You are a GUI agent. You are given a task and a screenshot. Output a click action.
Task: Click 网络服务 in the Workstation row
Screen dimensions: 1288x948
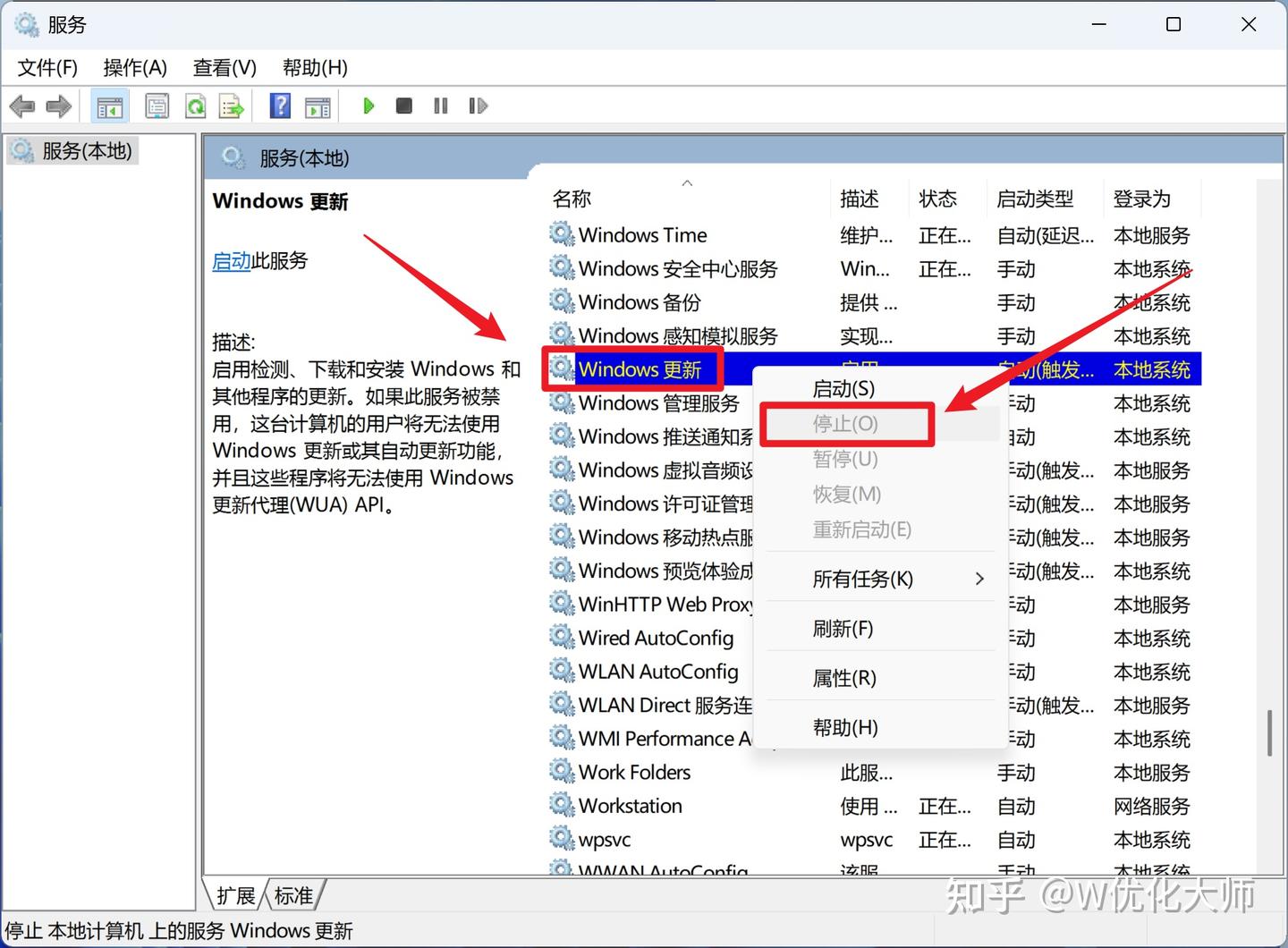pyautogui.click(x=1152, y=806)
